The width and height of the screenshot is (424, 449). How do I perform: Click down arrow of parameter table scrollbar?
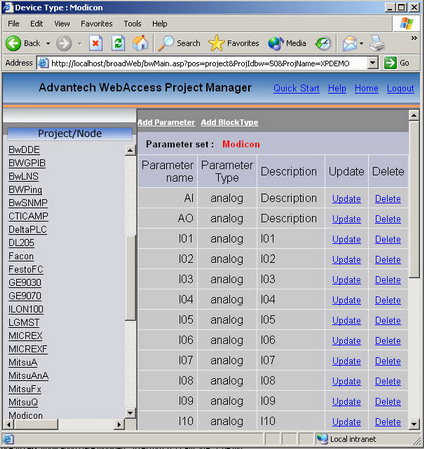pos(414,424)
